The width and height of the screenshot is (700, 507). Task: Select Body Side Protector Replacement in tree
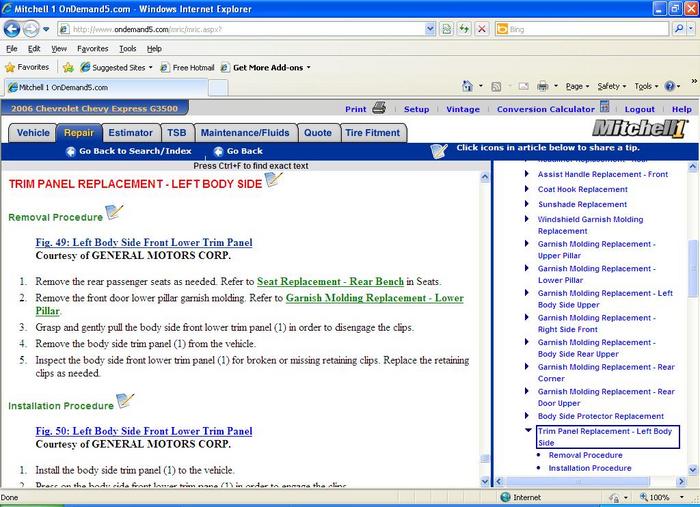[600, 416]
